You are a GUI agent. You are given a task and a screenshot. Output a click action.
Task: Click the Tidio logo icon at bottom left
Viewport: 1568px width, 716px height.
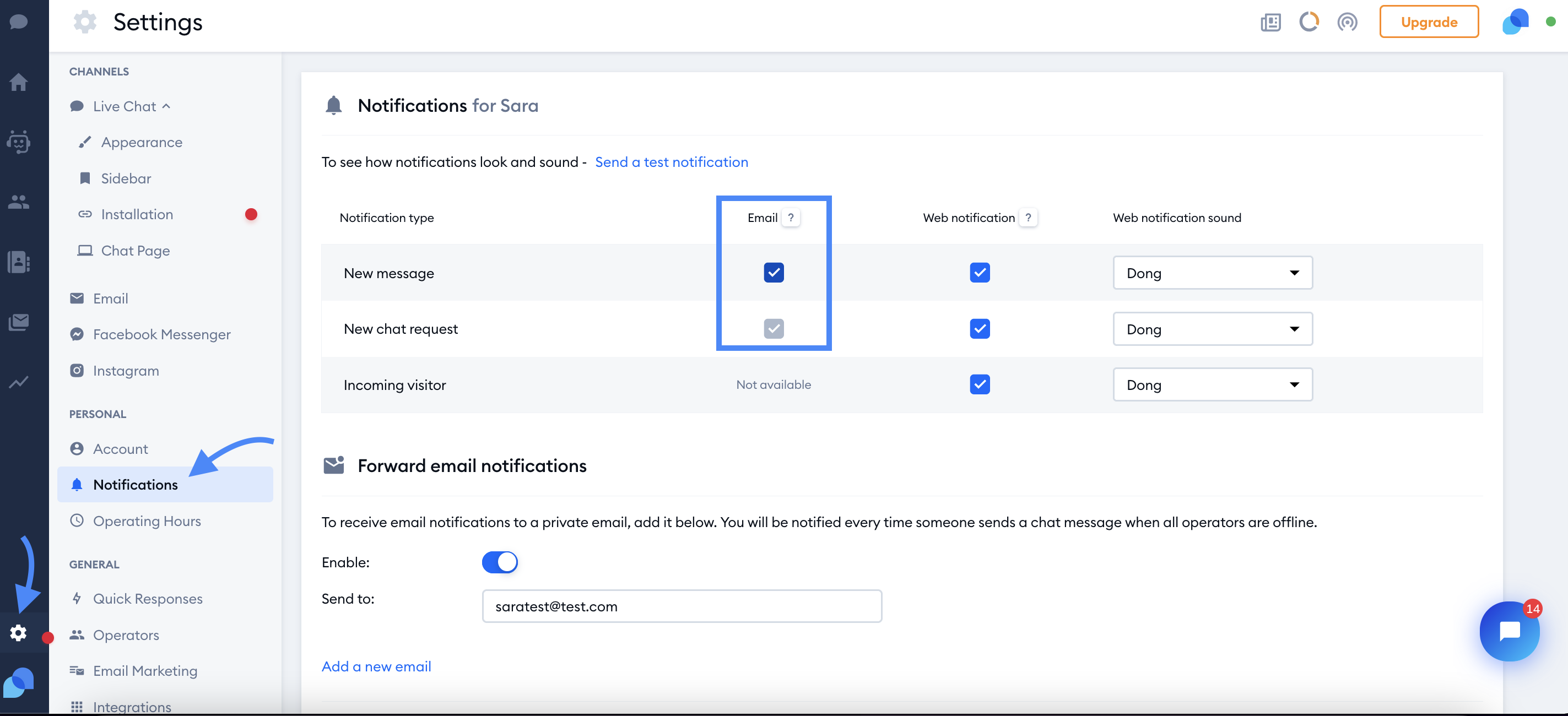(x=19, y=682)
